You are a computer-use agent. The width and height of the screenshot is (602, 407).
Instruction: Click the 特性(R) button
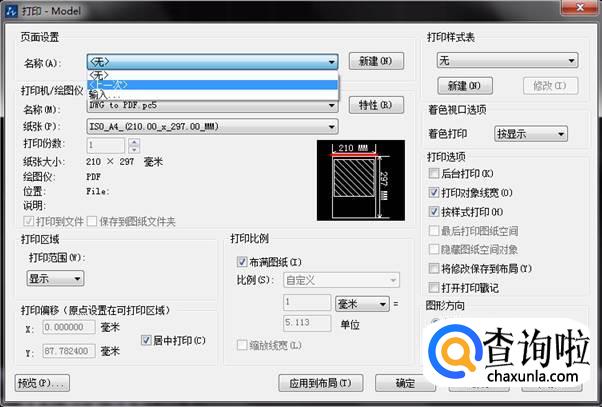point(376,105)
